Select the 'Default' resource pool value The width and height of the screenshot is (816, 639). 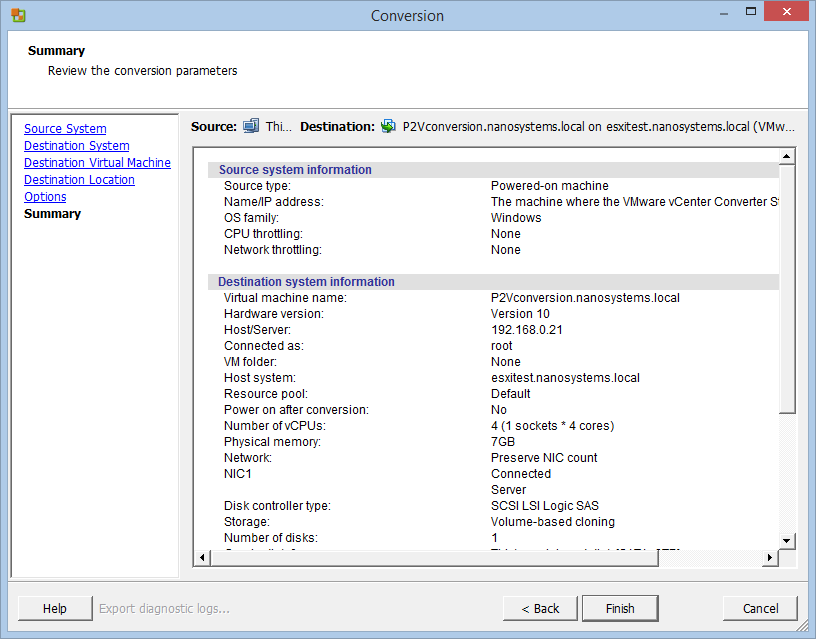pyautogui.click(x=511, y=394)
